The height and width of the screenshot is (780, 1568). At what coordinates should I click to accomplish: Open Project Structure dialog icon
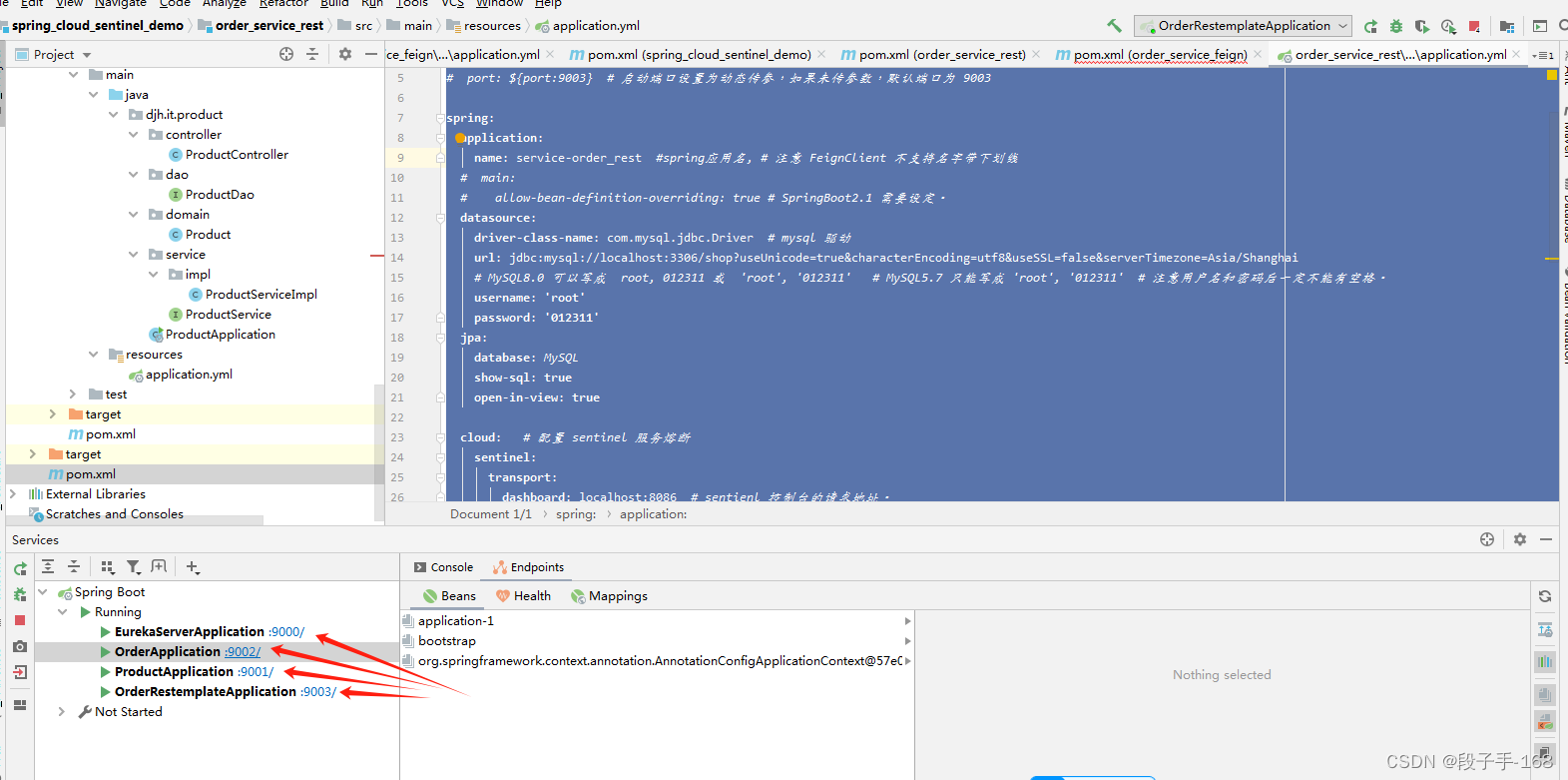click(1507, 26)
